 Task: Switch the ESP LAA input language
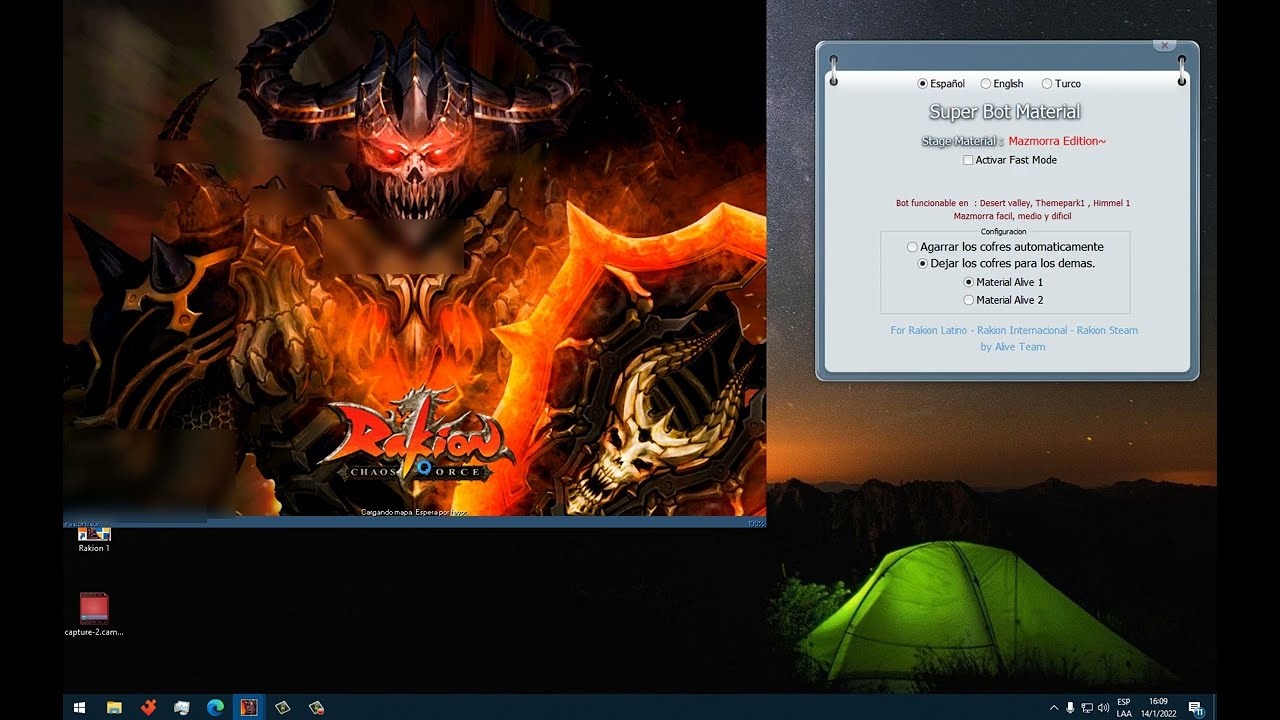point(1124,707)
